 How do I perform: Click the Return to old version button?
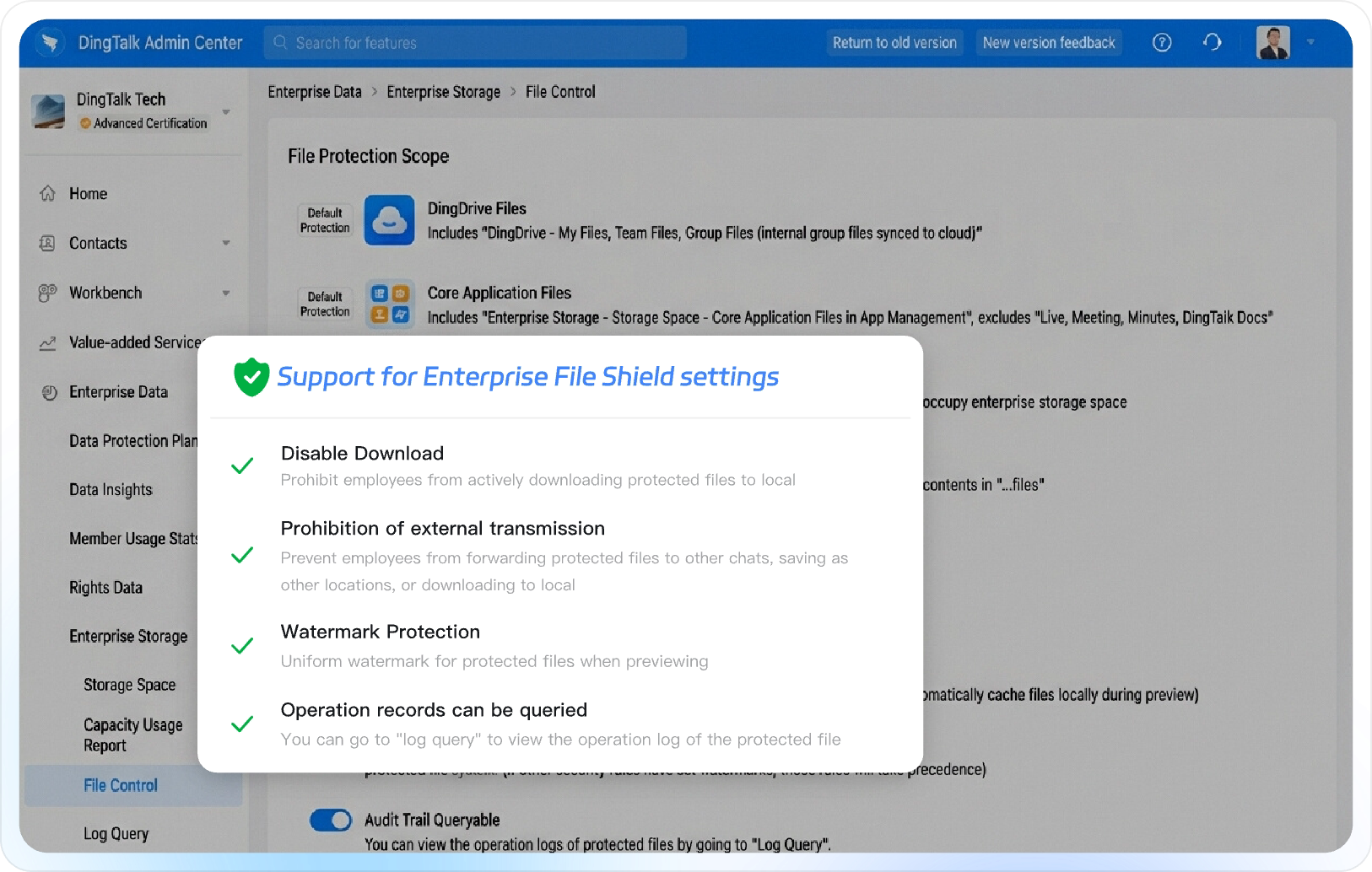(x=894, y=42)
